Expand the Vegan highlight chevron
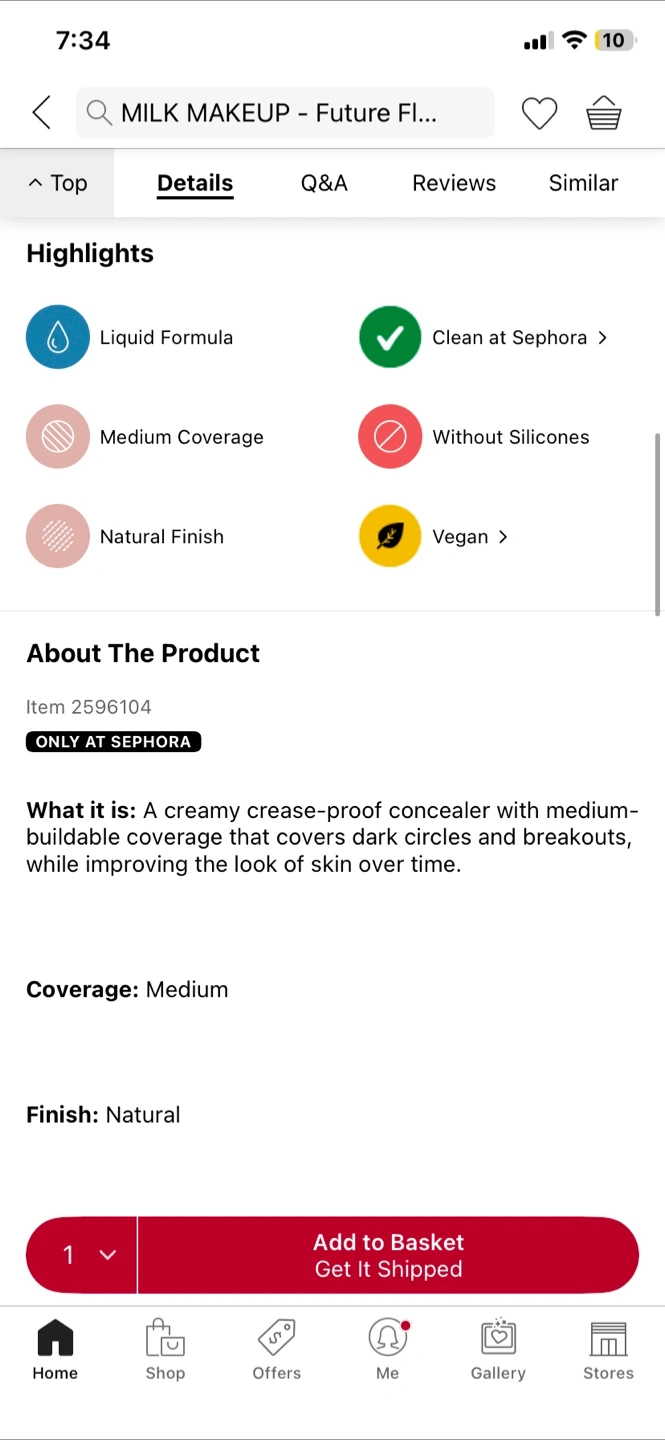 (503, 537)
